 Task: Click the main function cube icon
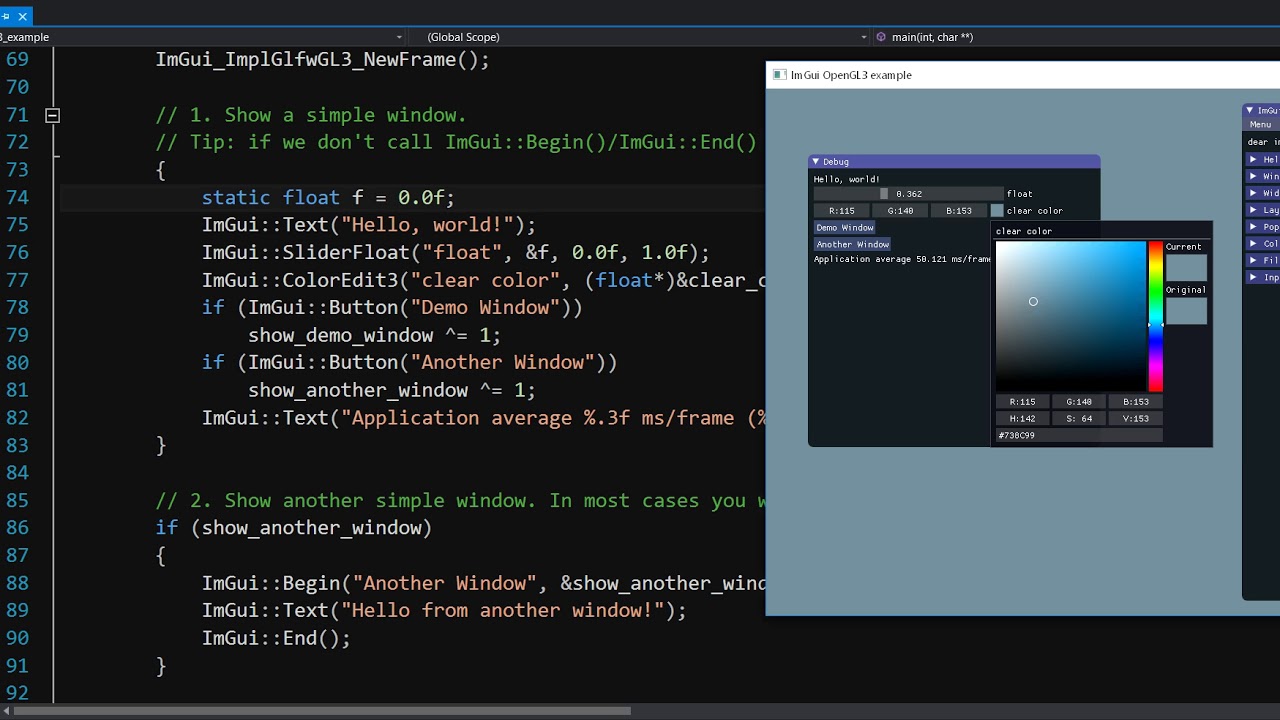coord(881,37)
